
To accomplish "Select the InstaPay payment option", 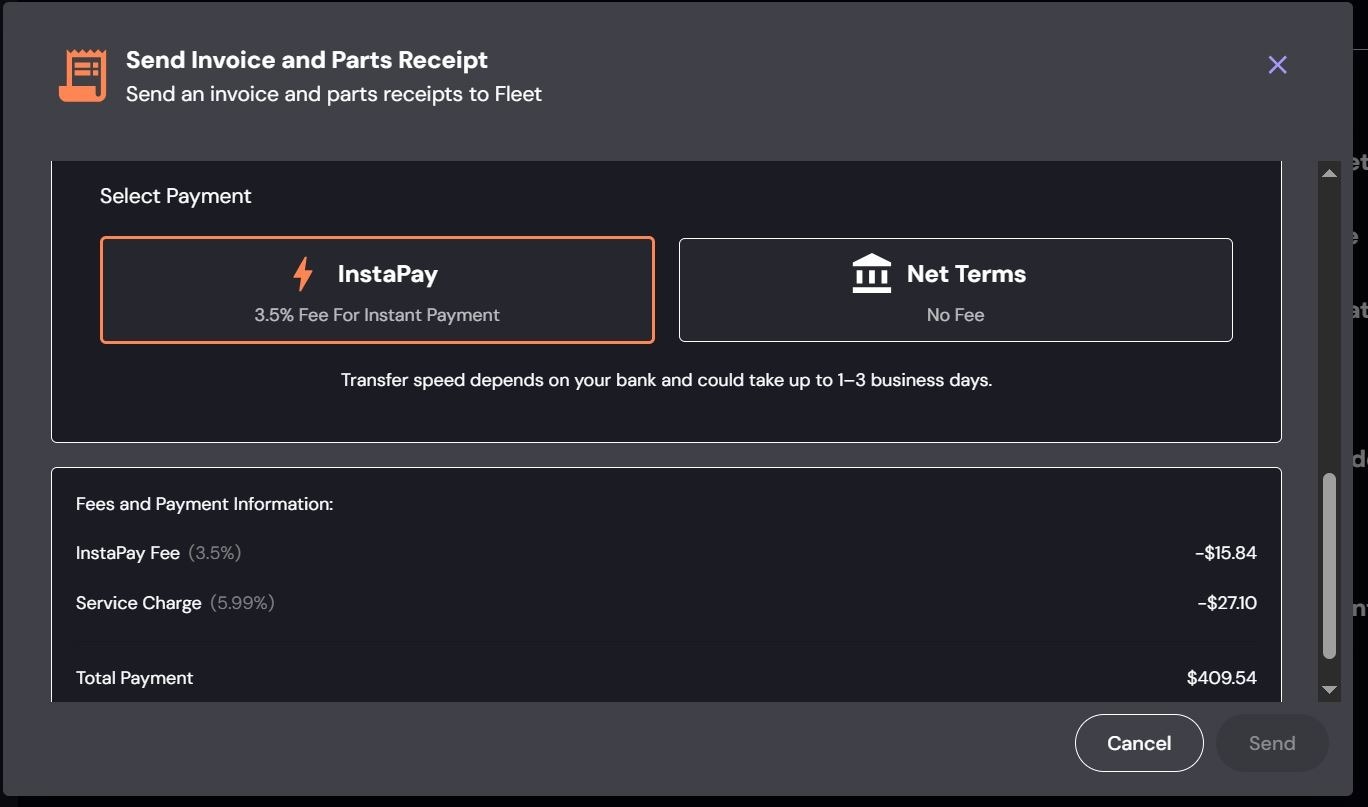I will pos(377,290).
